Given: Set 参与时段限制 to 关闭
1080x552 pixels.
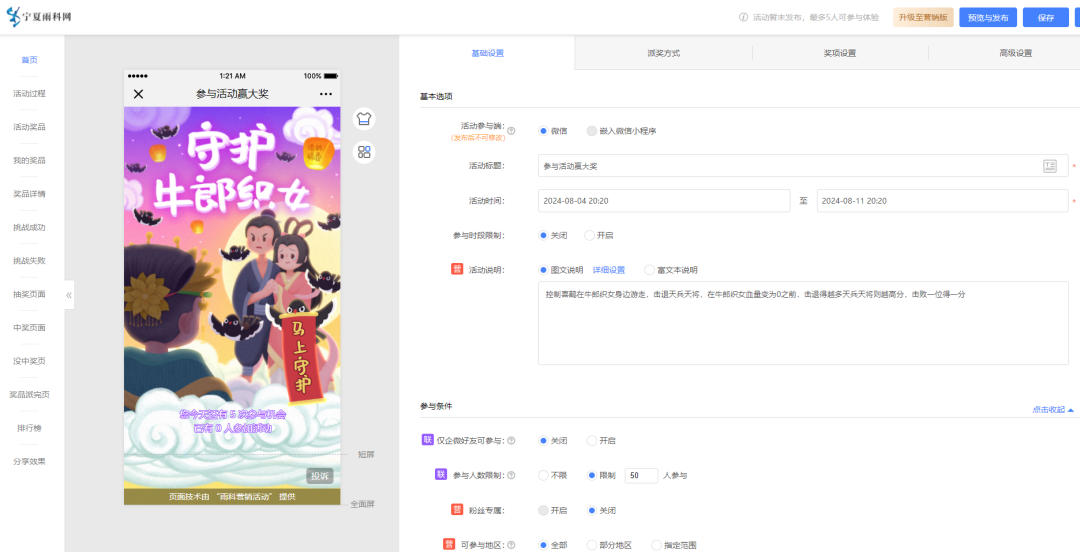Looking at the screenshot, I should (553, 235).
